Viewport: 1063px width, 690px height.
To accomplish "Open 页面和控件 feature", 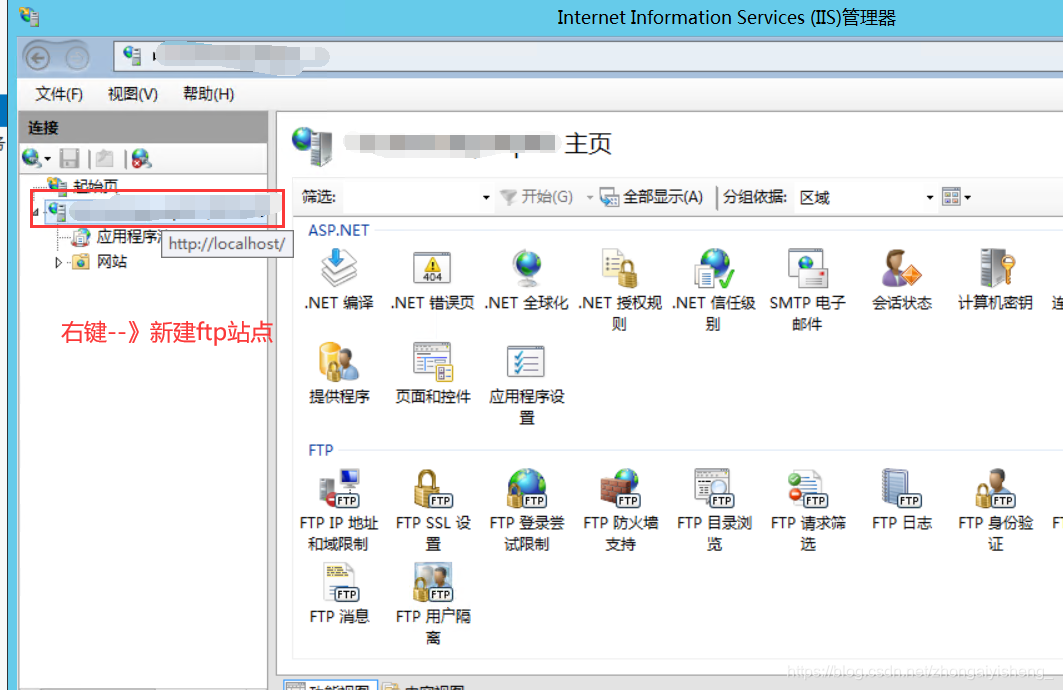I will point(433,373).
